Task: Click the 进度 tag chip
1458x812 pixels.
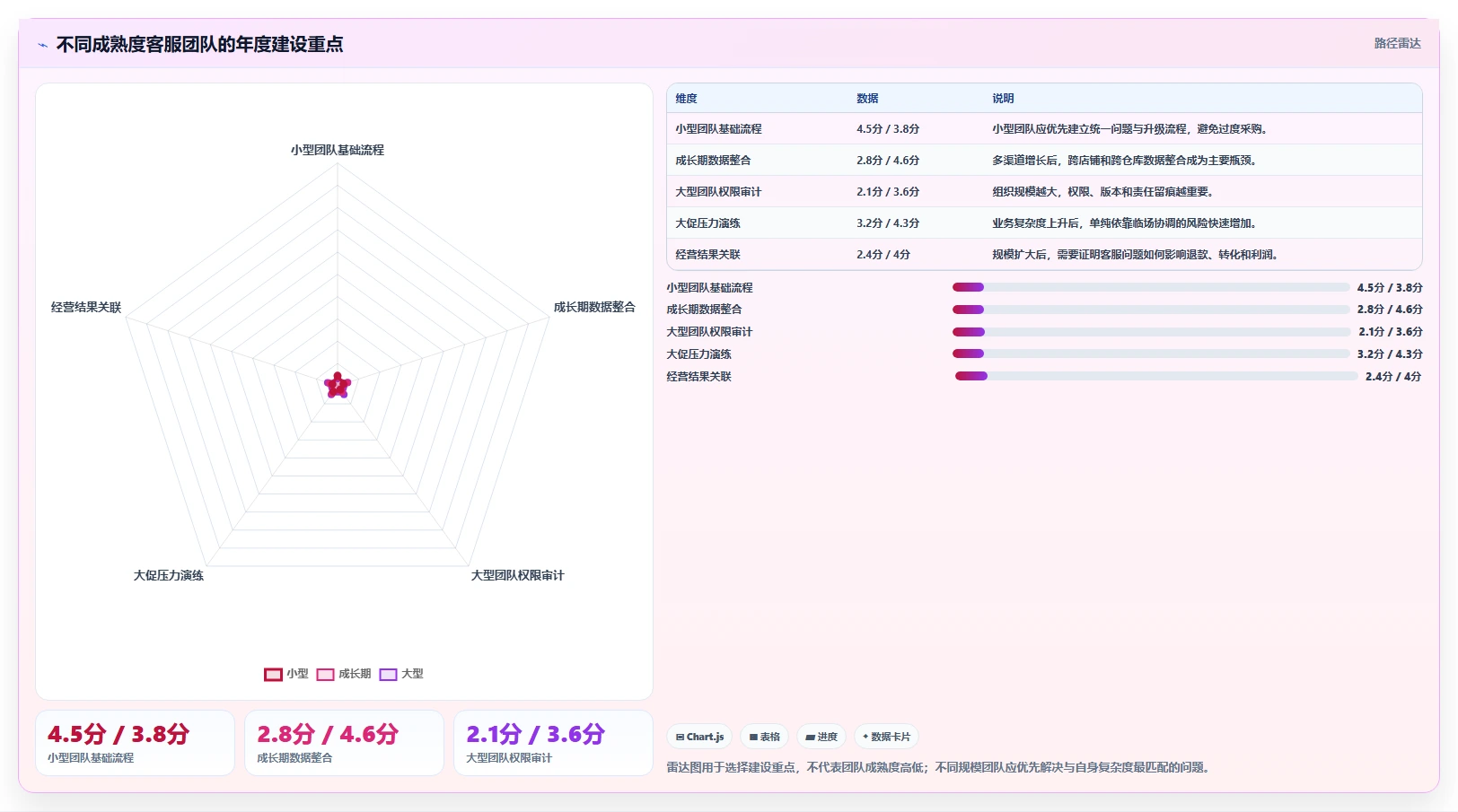Action: 821,737
